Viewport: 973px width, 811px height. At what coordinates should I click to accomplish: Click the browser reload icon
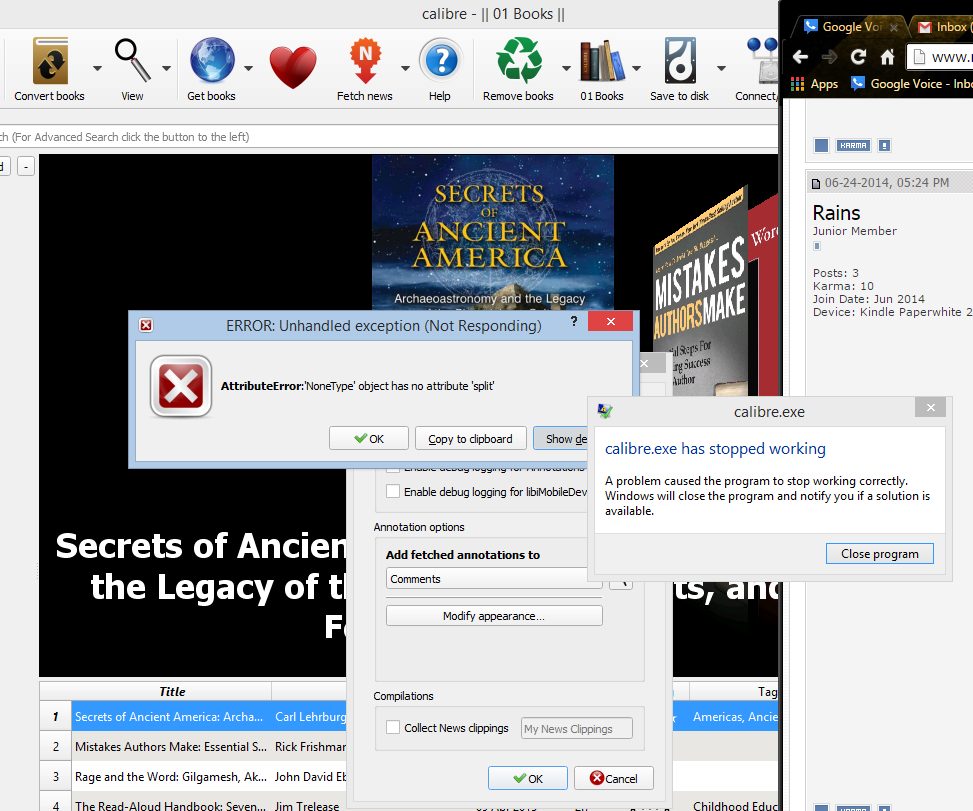click(x=858, y=57)
